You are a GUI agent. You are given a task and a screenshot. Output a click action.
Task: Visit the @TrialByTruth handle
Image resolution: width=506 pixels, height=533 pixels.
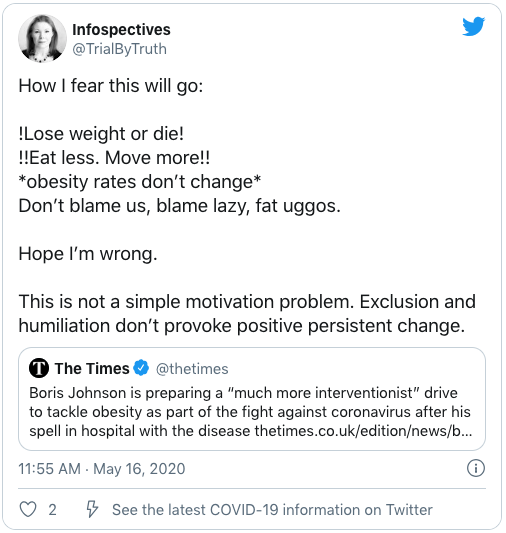coord(120,49)
